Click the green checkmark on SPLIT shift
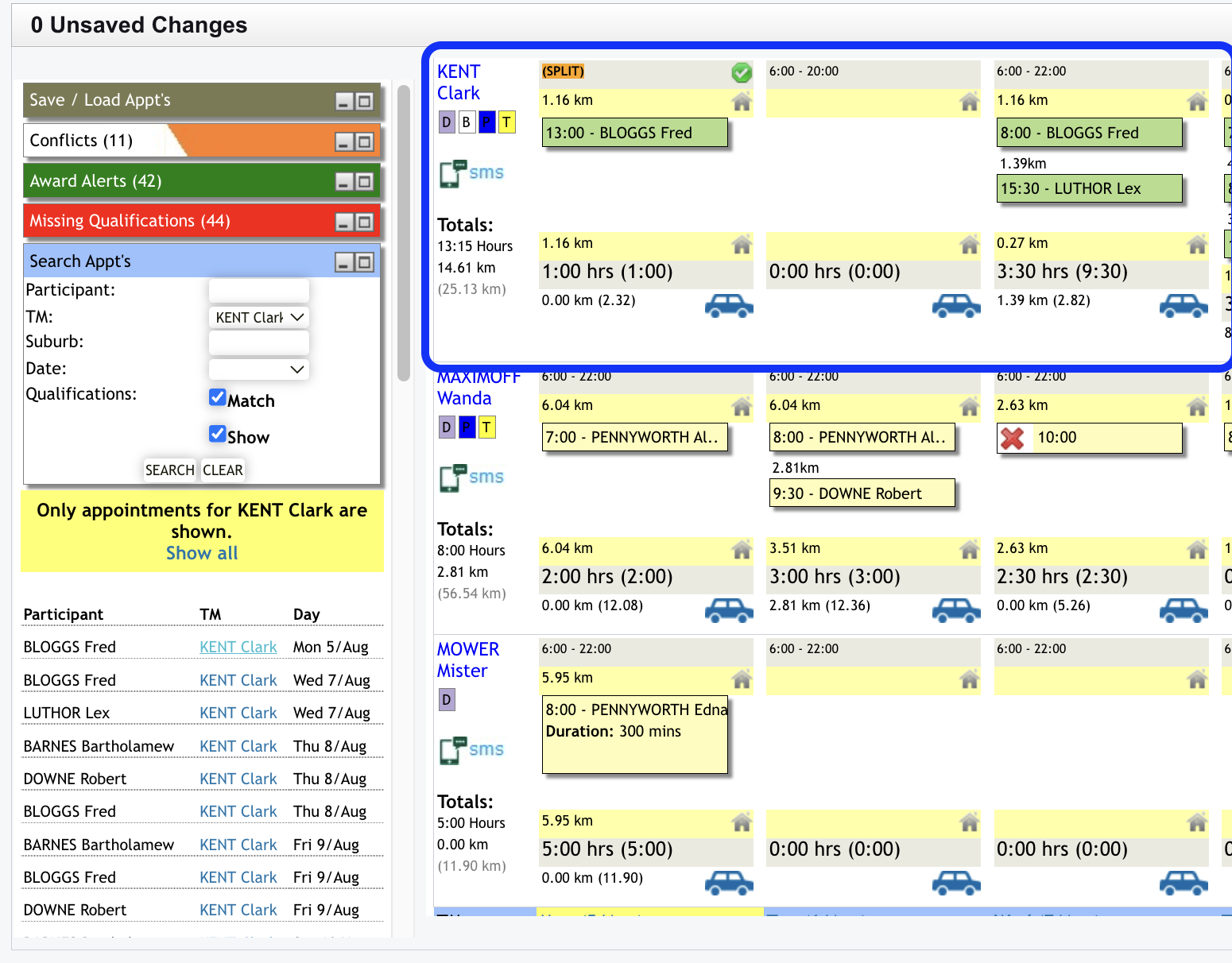The width and height of the screenshot is (1232, 963). point(741,72)
